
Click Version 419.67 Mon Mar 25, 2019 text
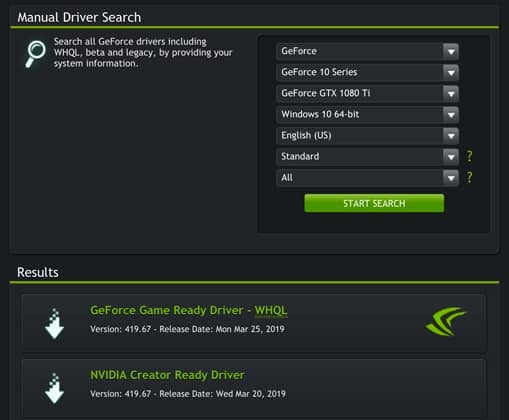(x=187, y=329)
